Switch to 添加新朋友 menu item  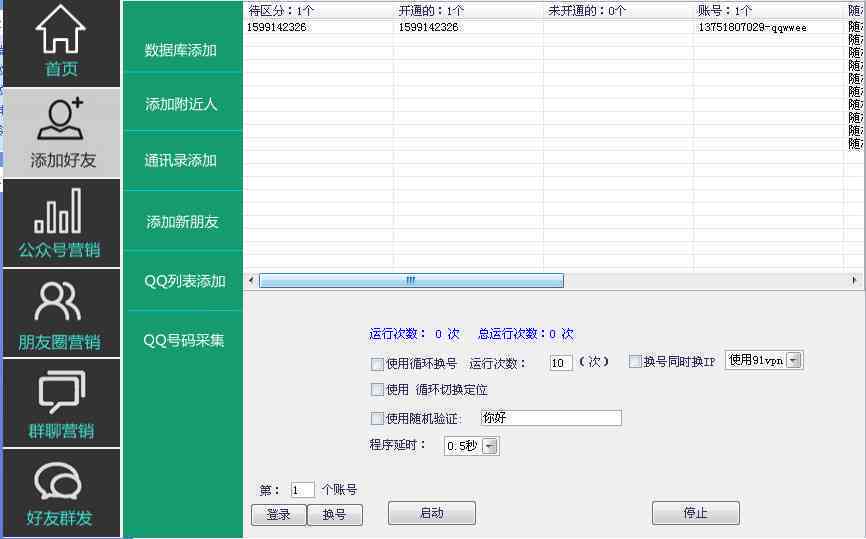(182, 221)
